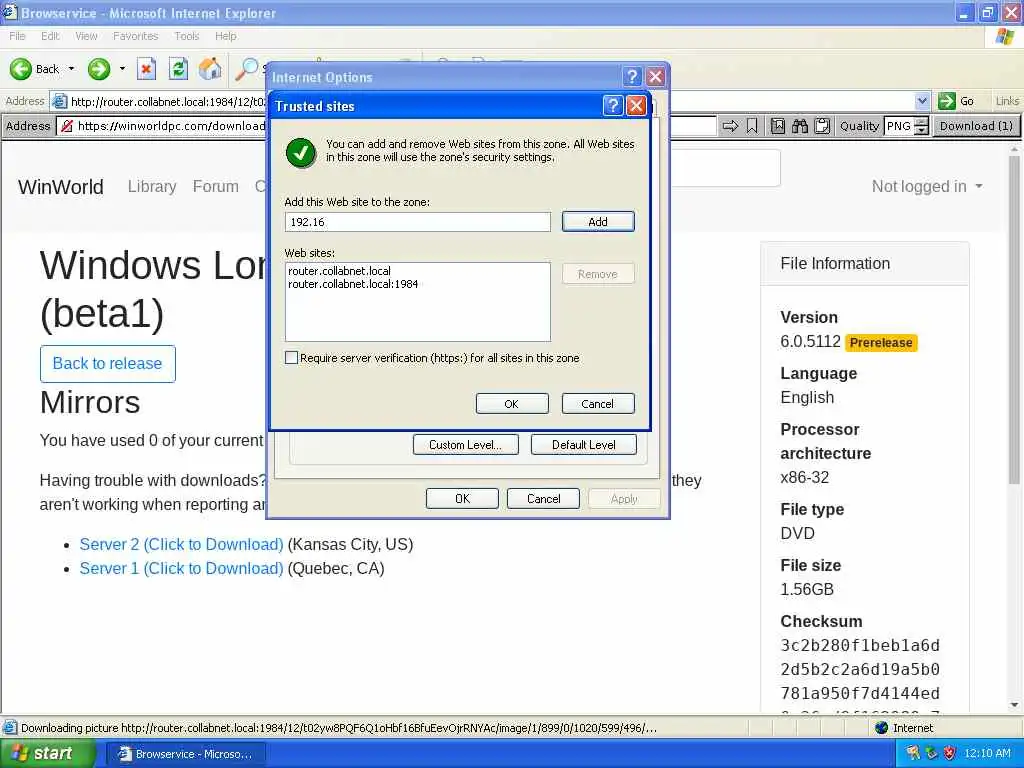This screenshot has width=1024, height=768.
Task: Click the Trusted sites help question mark icon
Action: click(613, 105)
